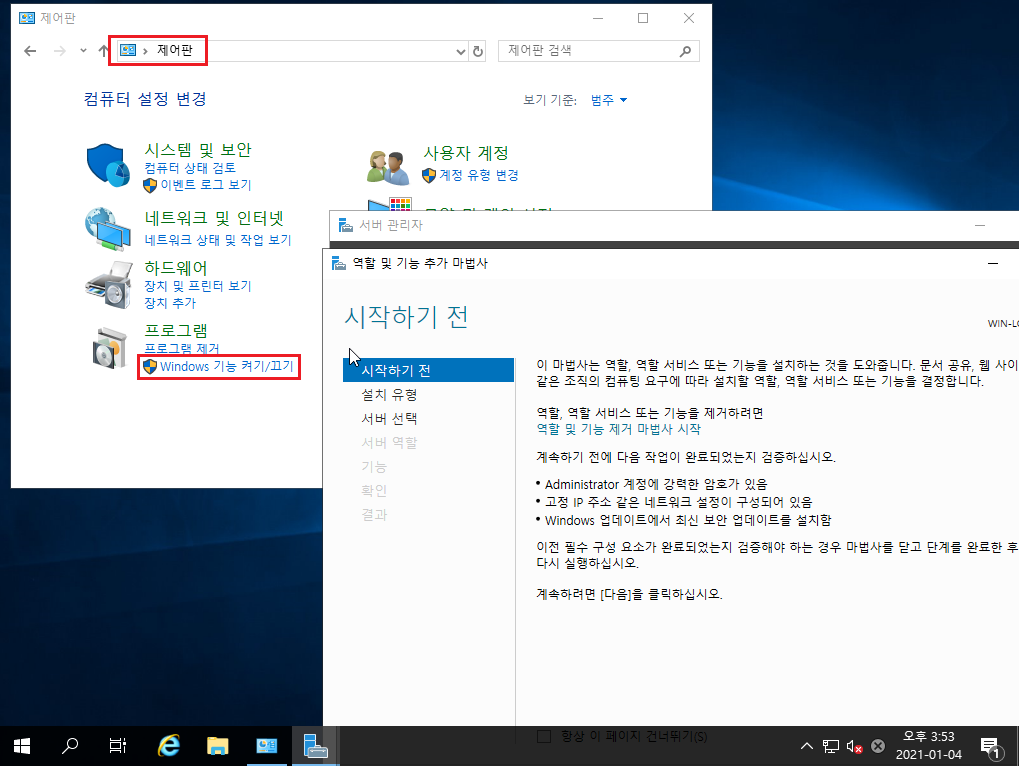The image size is (1019, 766).
Task: Open recent locations dropdown in Control Panel
Action: click(83, 51)
